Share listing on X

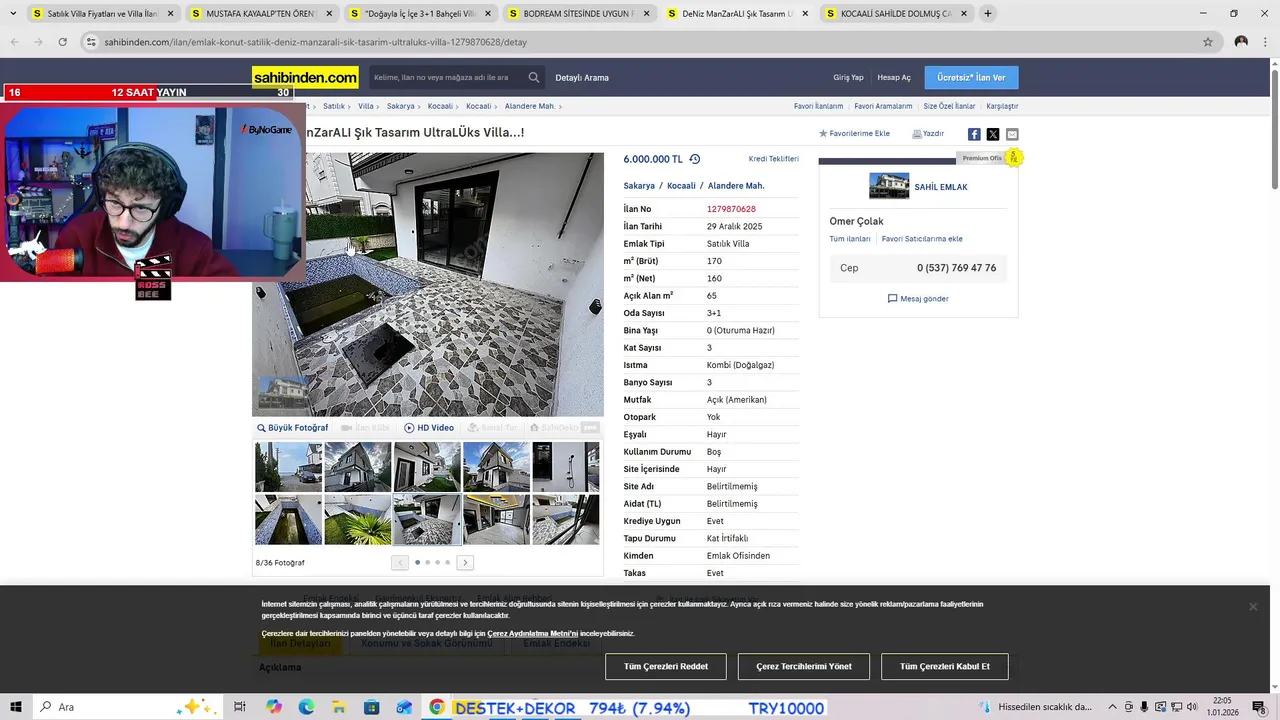pos(993,134)
